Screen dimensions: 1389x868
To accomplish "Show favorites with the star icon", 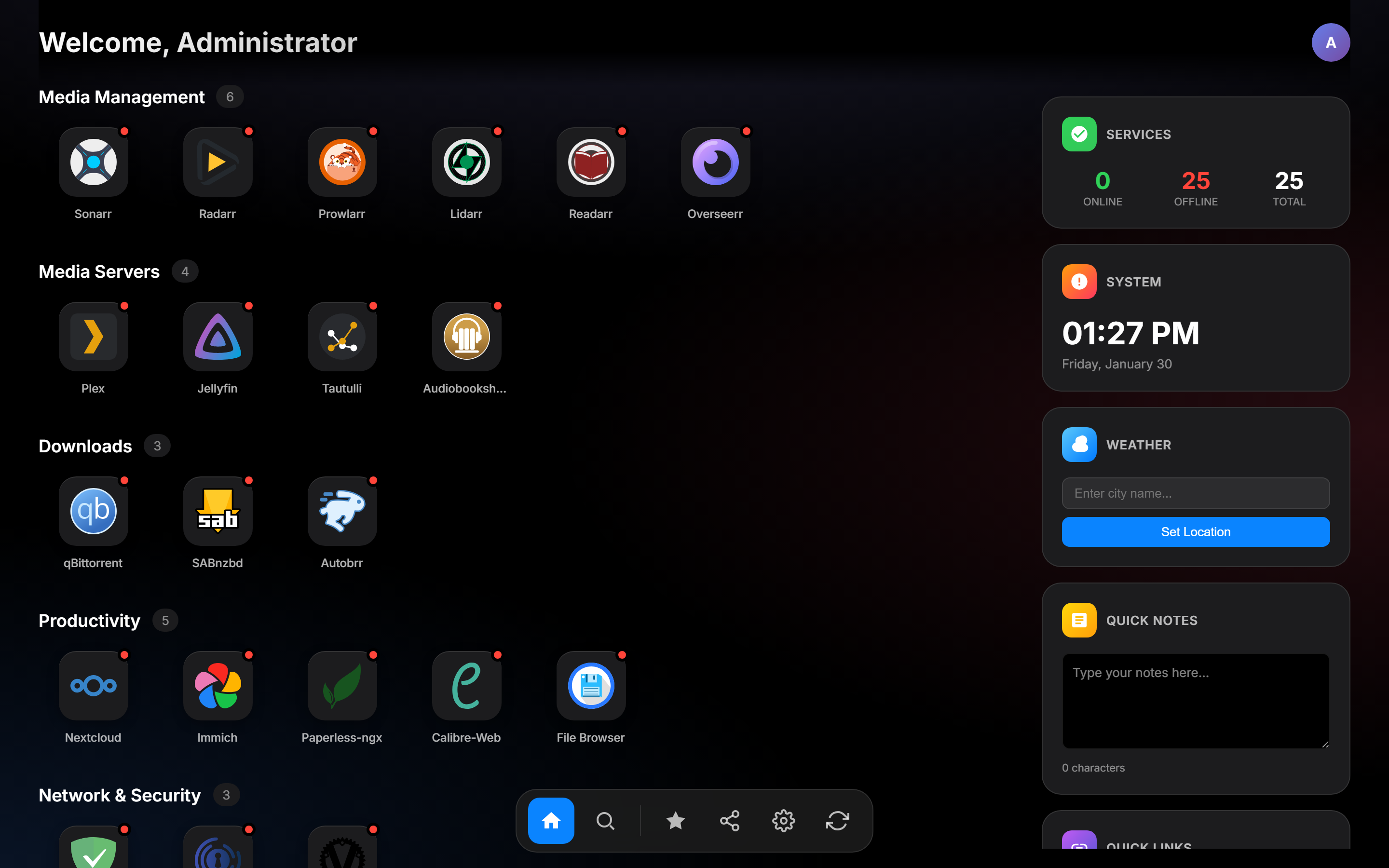I will 676,820.
